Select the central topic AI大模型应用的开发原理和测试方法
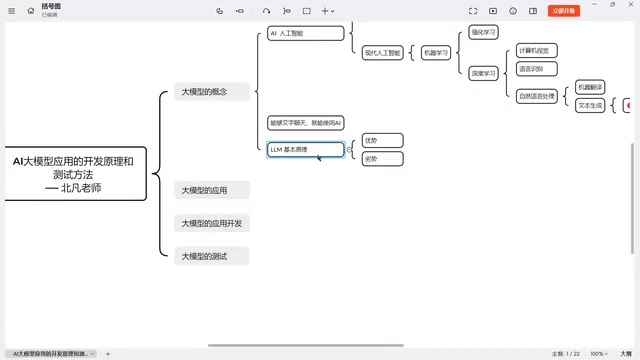Screen dimensions: 640x360 76,173
